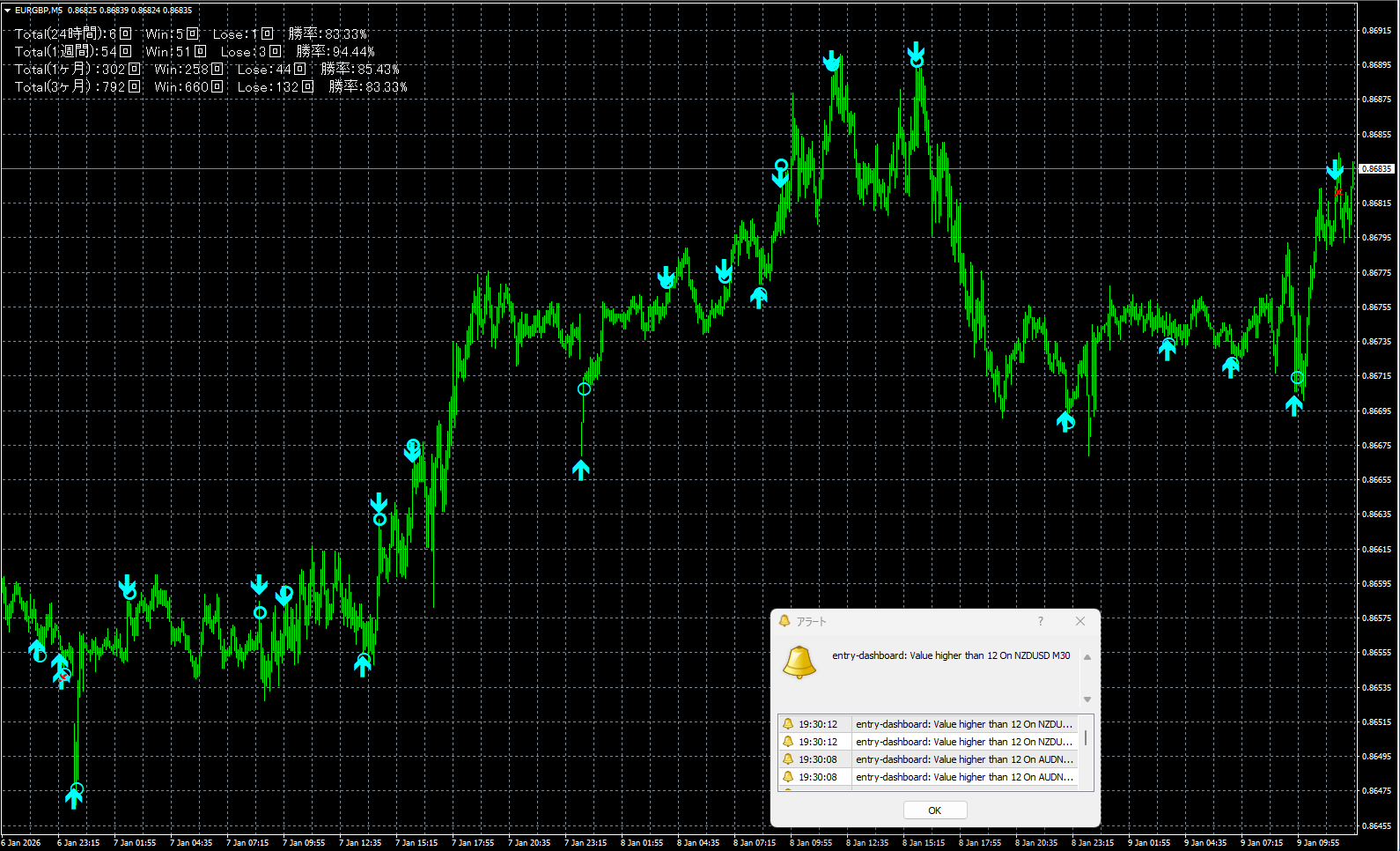Select the upper 19:30:08 AUDN alert row

click(x=928, y=759)
